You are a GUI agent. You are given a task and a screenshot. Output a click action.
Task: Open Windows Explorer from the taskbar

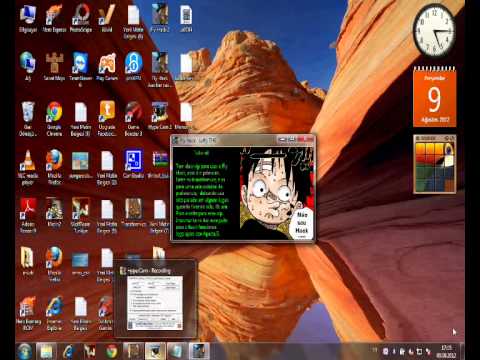[46, 351]
